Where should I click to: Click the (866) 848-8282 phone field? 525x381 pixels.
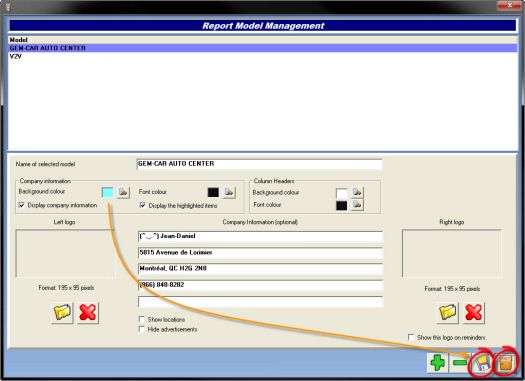click(x=260, y=285)
